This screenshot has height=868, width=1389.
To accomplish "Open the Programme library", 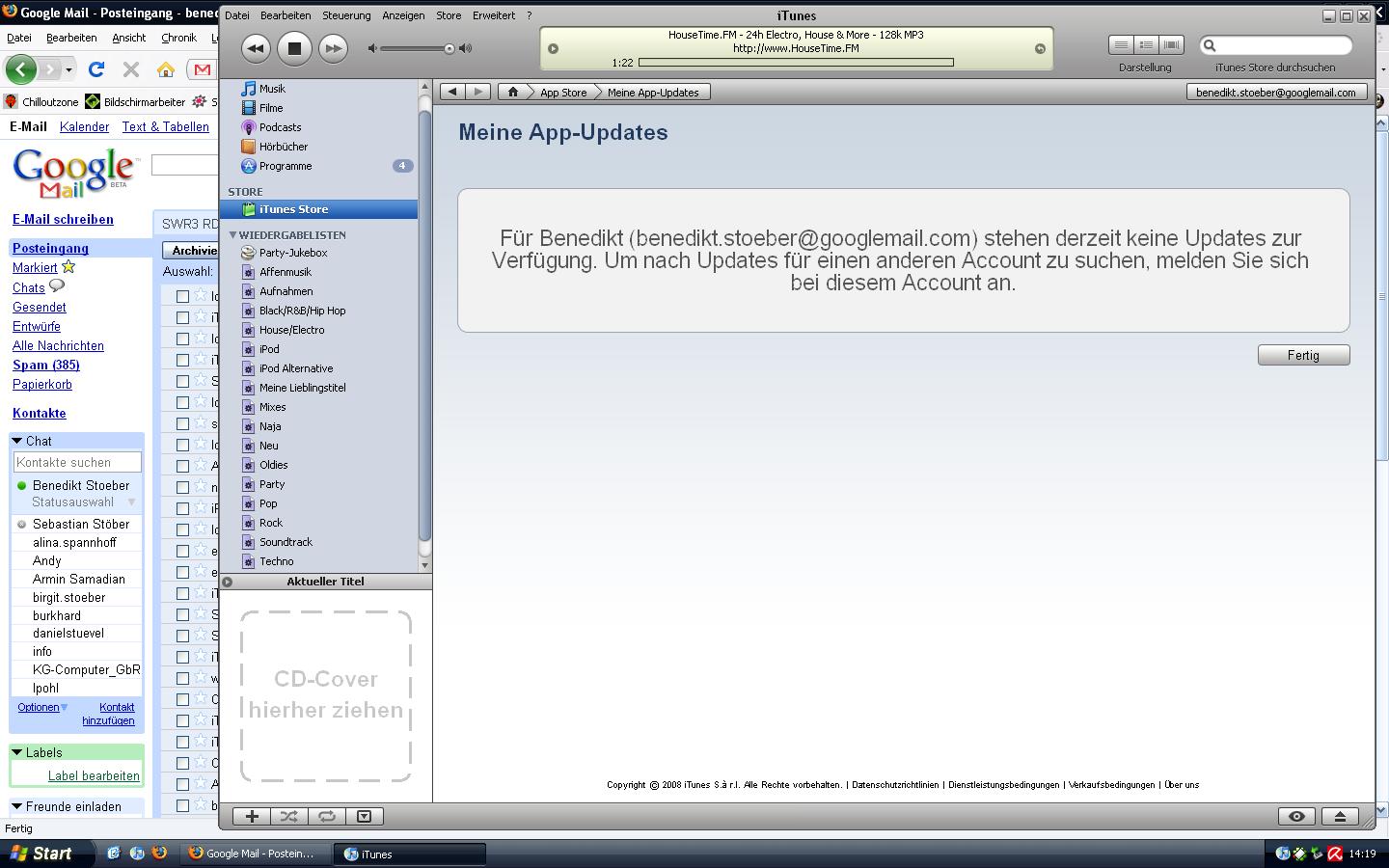I will [286, 166].
